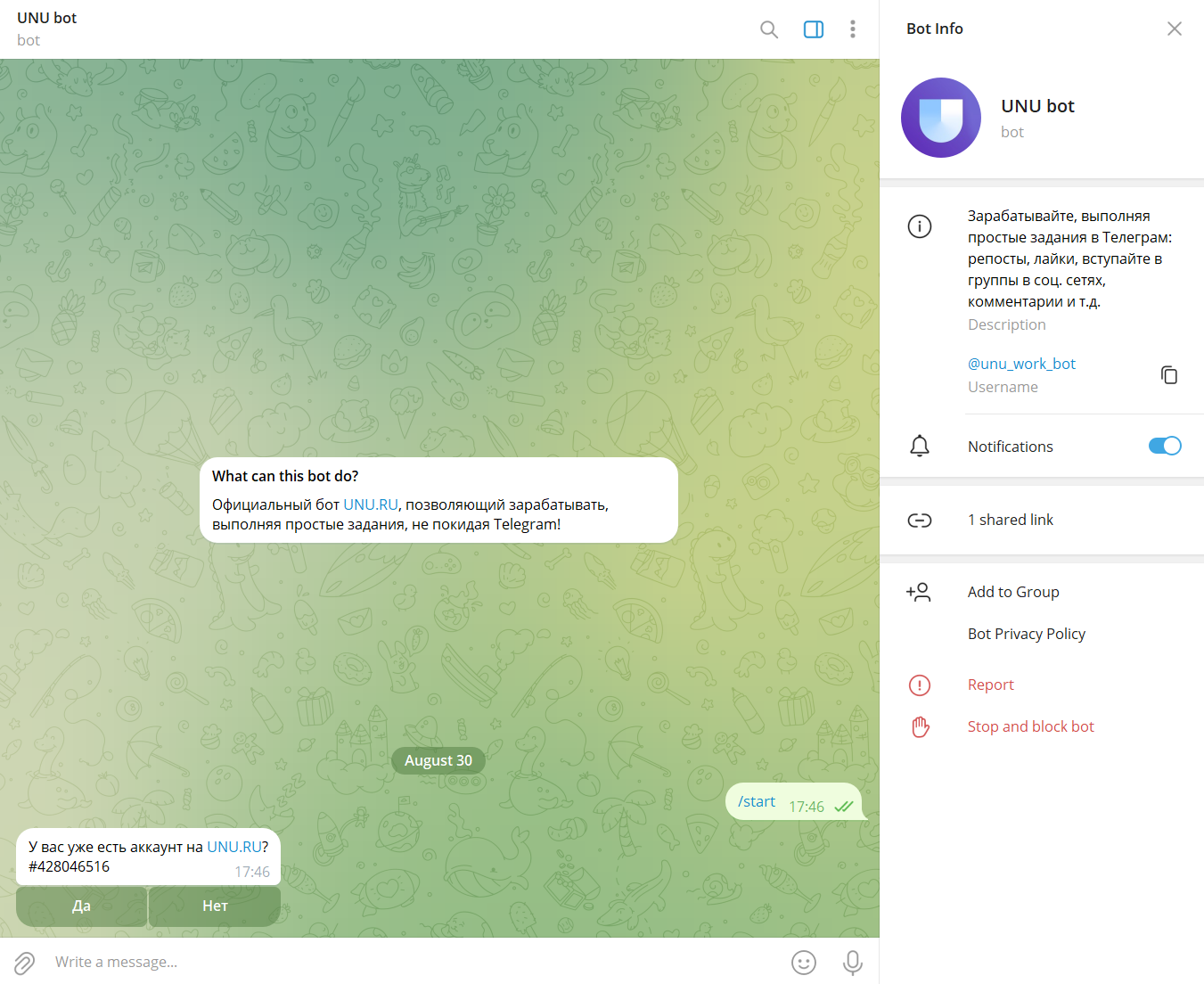Click the bell notifications icon
1204x984 pixels.
coord(920,446)
